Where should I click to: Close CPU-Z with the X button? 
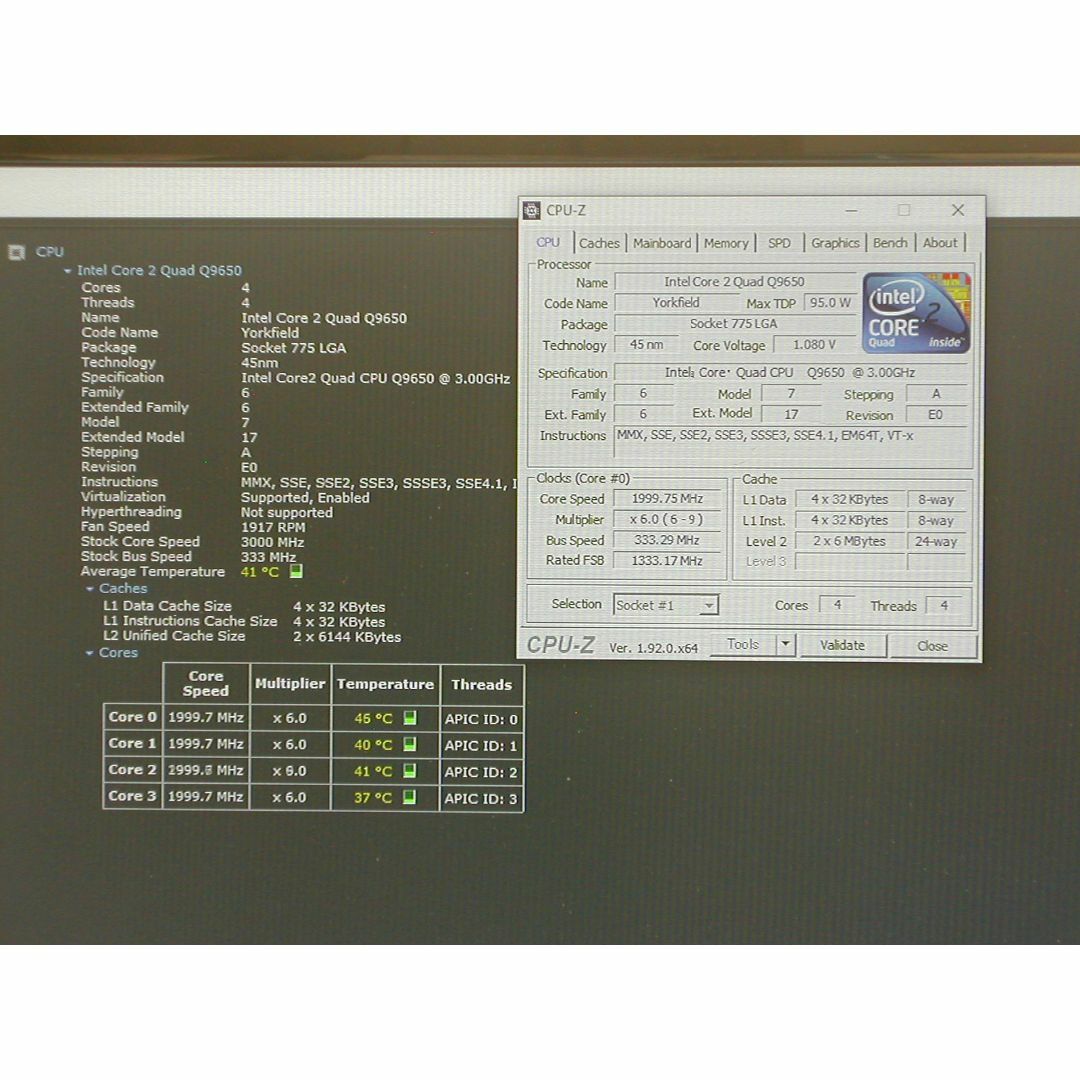[957, 210]
